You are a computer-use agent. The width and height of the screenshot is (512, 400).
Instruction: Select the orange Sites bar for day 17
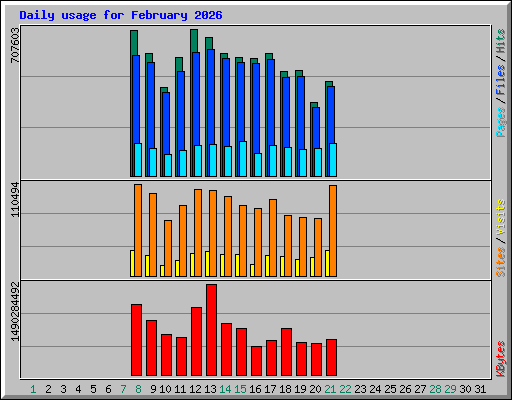click(x=273, y=238)
